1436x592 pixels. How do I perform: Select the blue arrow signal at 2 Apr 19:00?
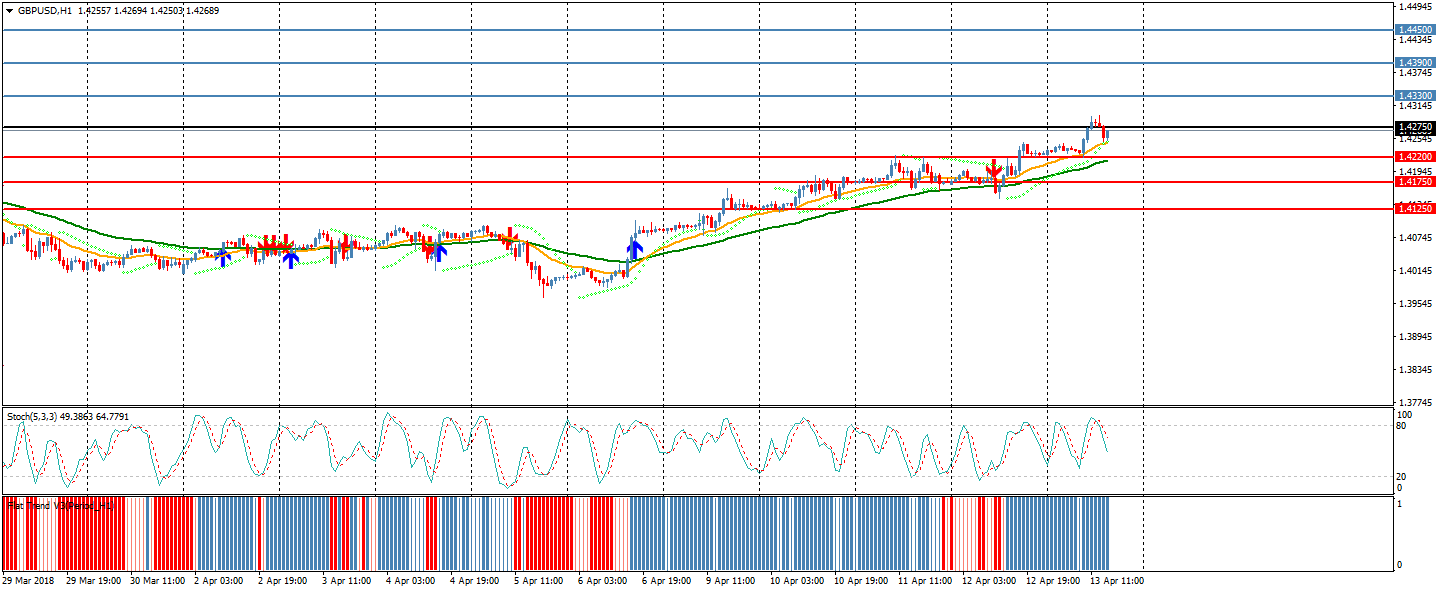[290, 258]
